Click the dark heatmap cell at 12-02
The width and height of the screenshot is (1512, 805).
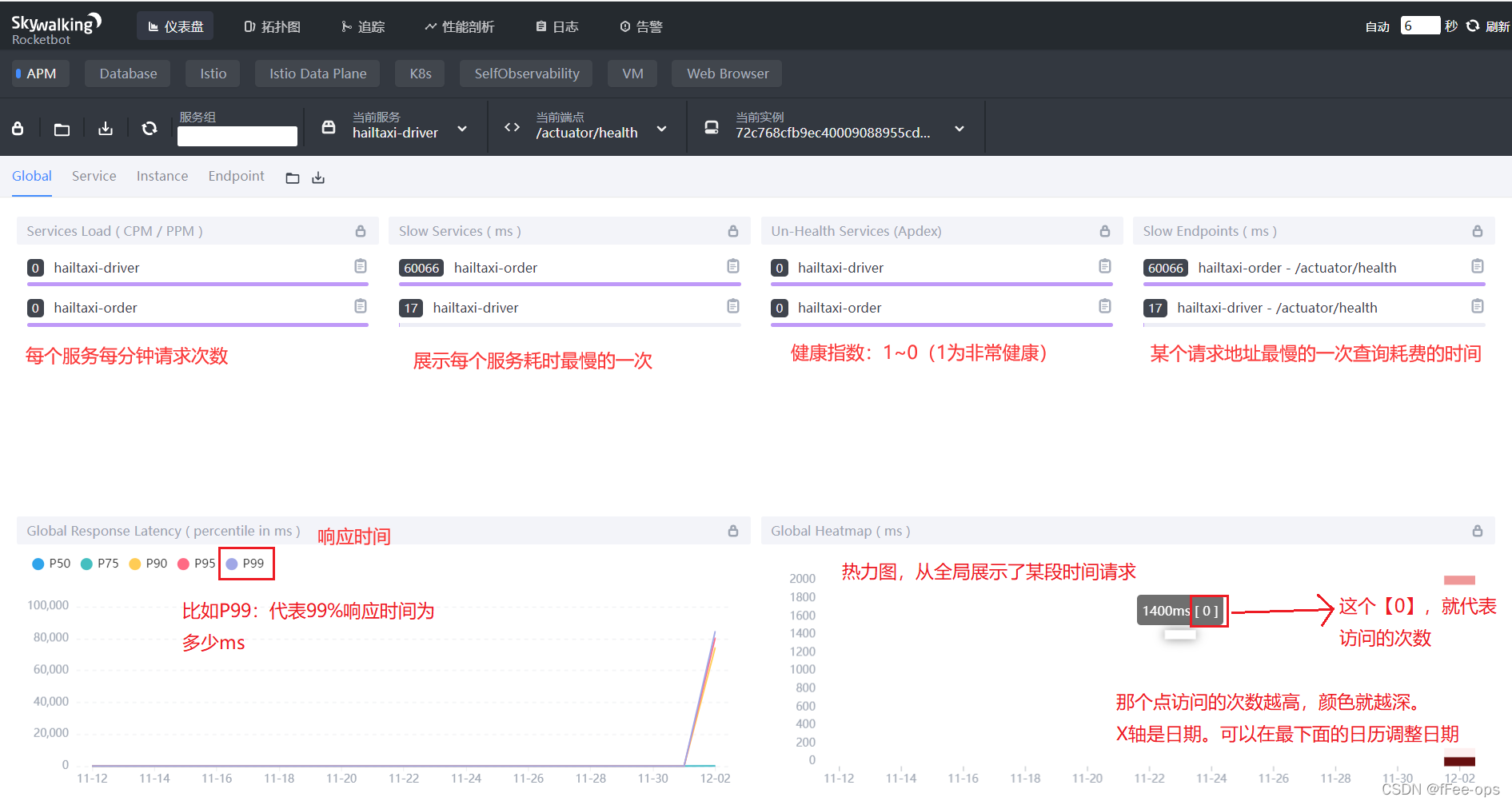[1459, 761]
